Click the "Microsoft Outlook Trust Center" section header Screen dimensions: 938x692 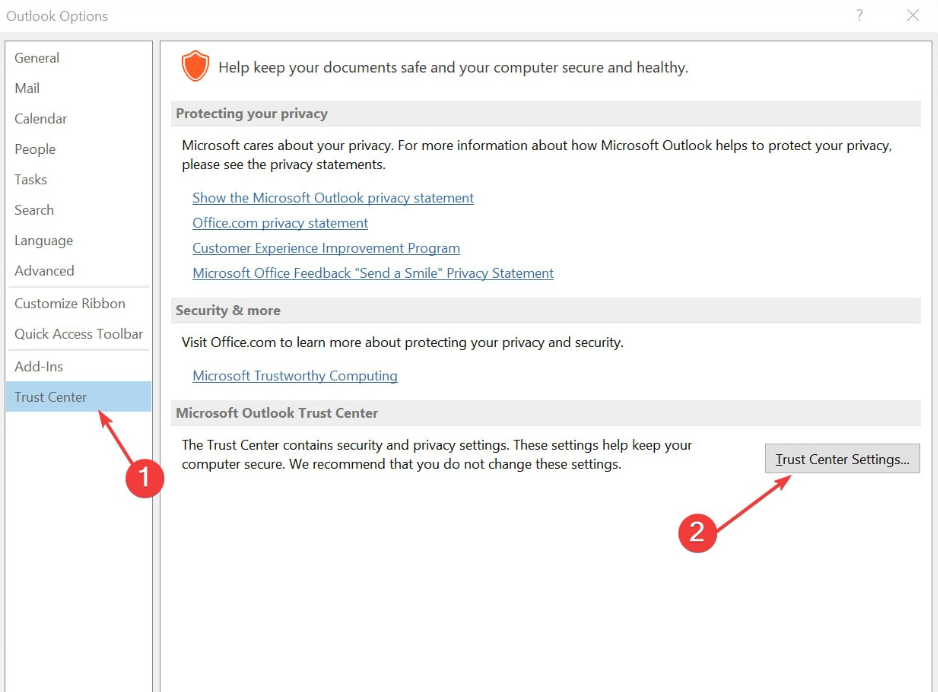pos(546,413)
